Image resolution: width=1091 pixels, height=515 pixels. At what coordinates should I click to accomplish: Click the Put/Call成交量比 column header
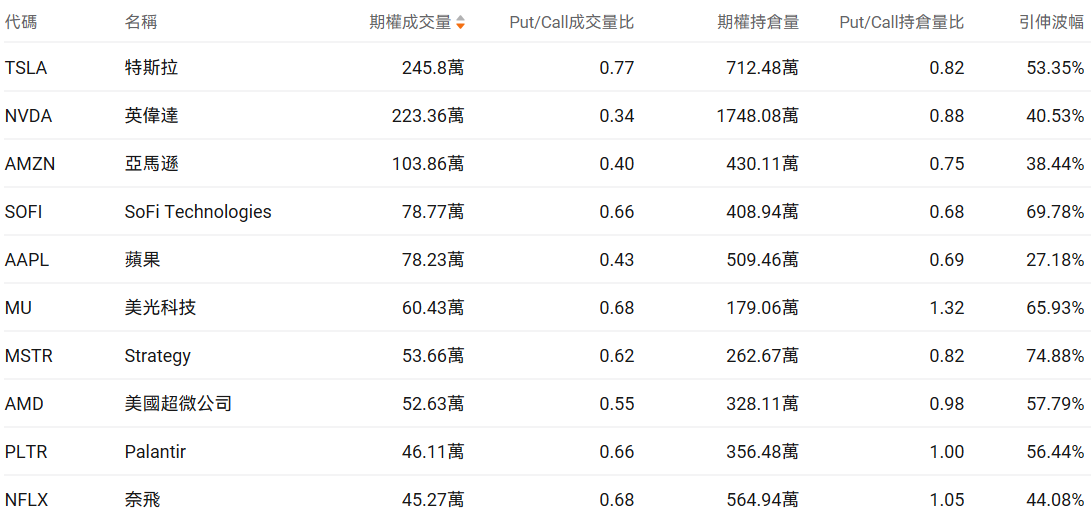pos(571,22)
